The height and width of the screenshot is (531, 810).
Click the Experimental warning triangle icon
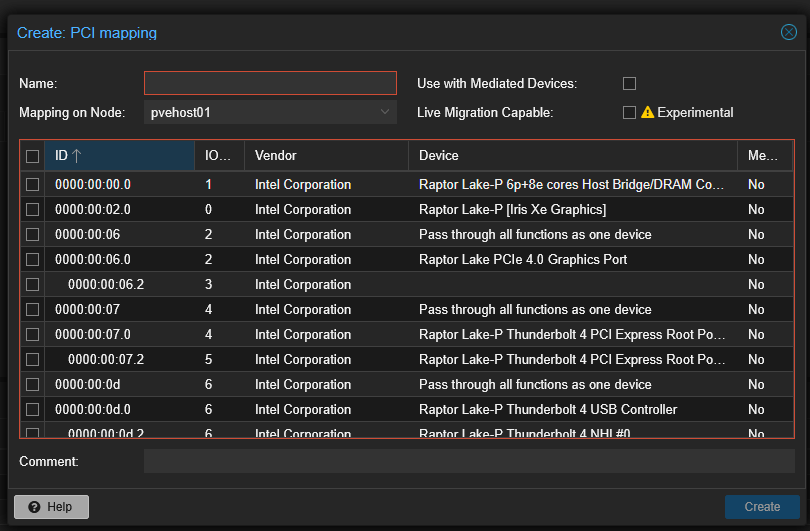pyautogui.click(x=647, y=112)
